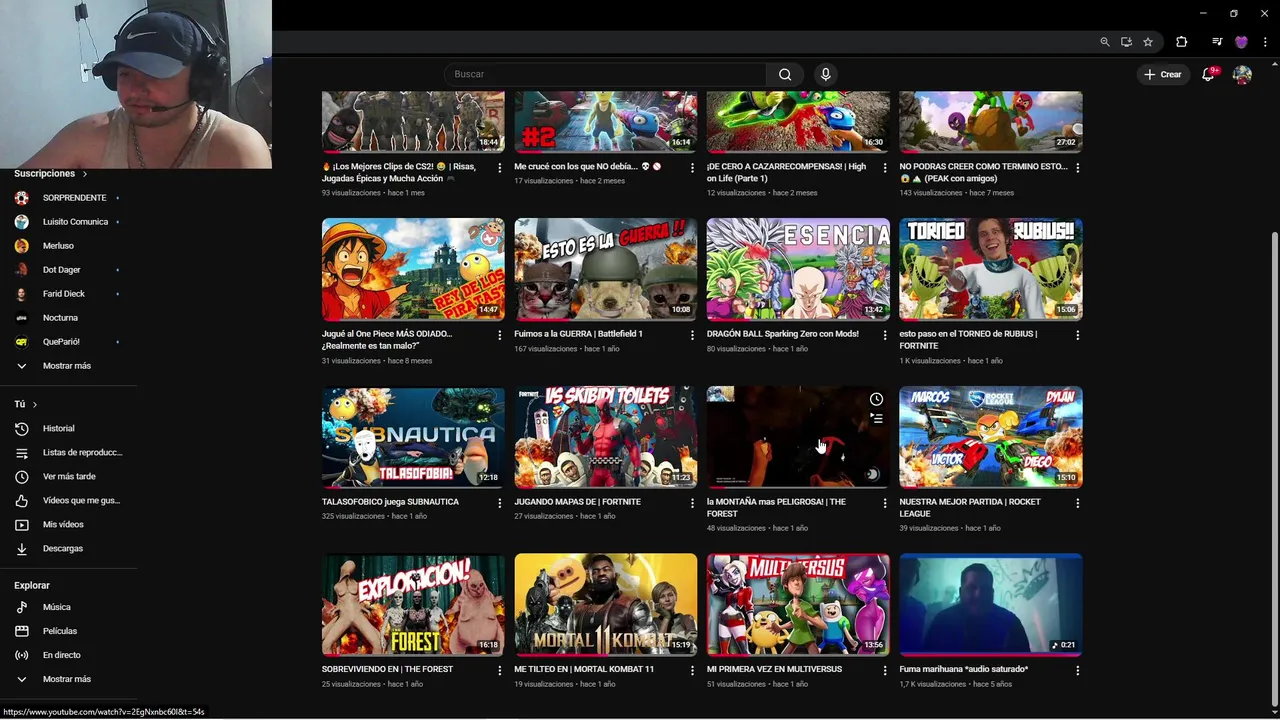Viewport: 1280px width, 720px height.
Task: Open title Fuma marihuana *audio saturado*
Action: click(963, 669)
